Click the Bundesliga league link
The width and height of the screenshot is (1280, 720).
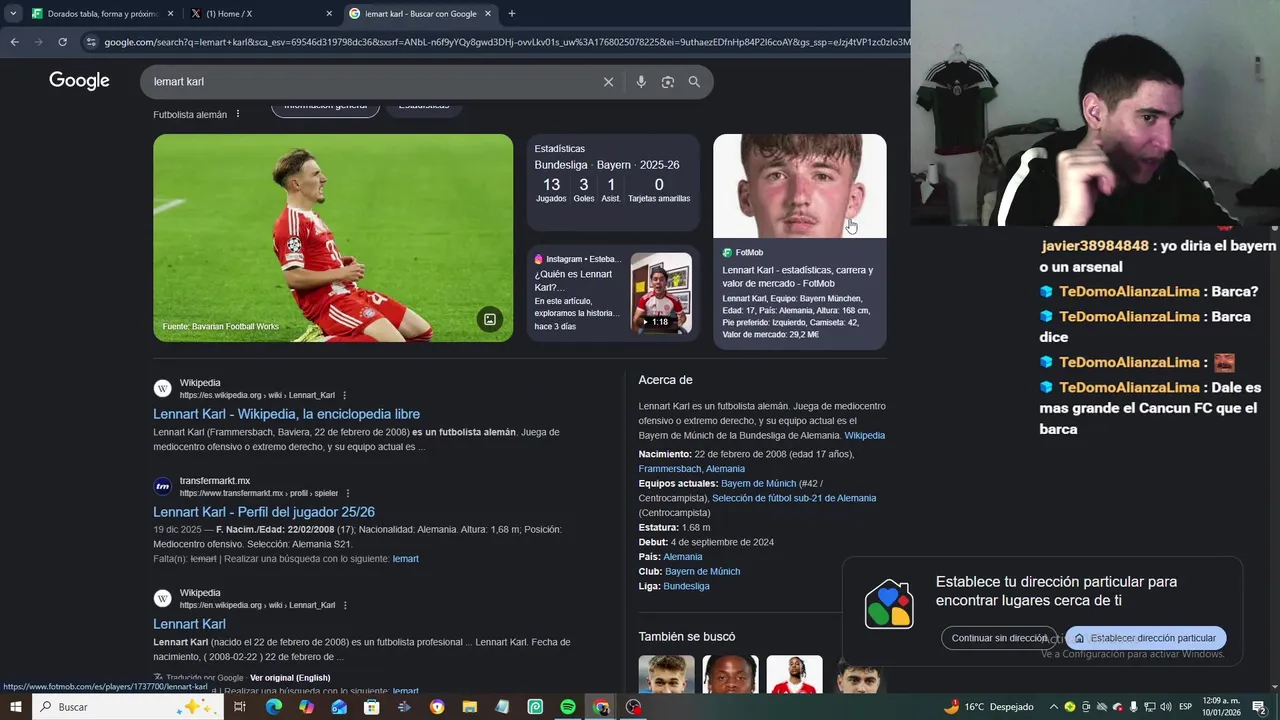pyautogui.click(x=686, y=586)
